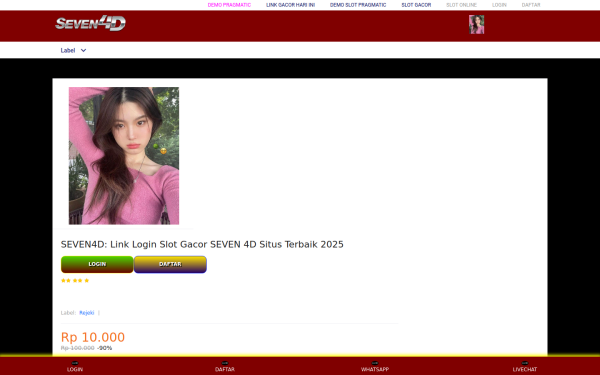The image size is (600, 375).
Task: Select the Rp 10.000 price text
Action: [93, 337]
